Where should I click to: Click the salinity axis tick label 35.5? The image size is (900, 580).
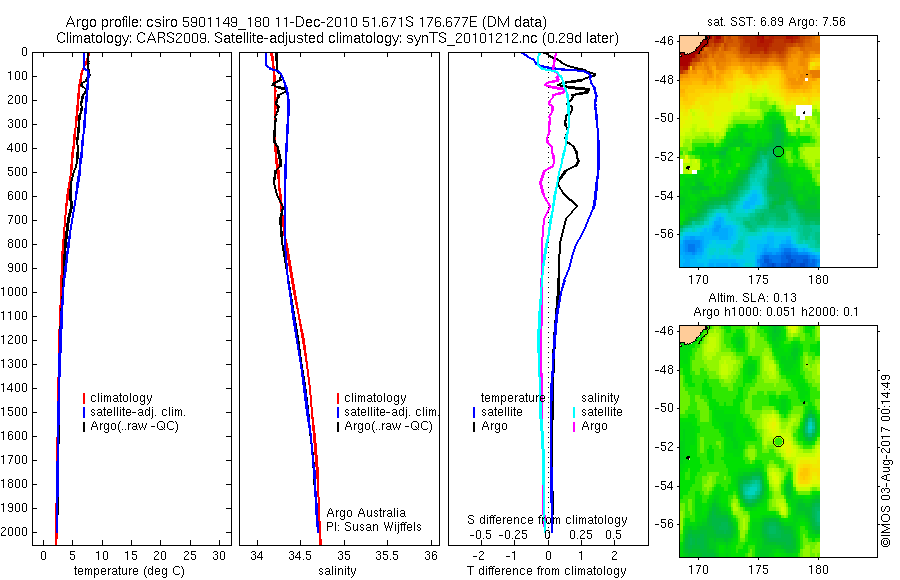[x=387, y=556]
